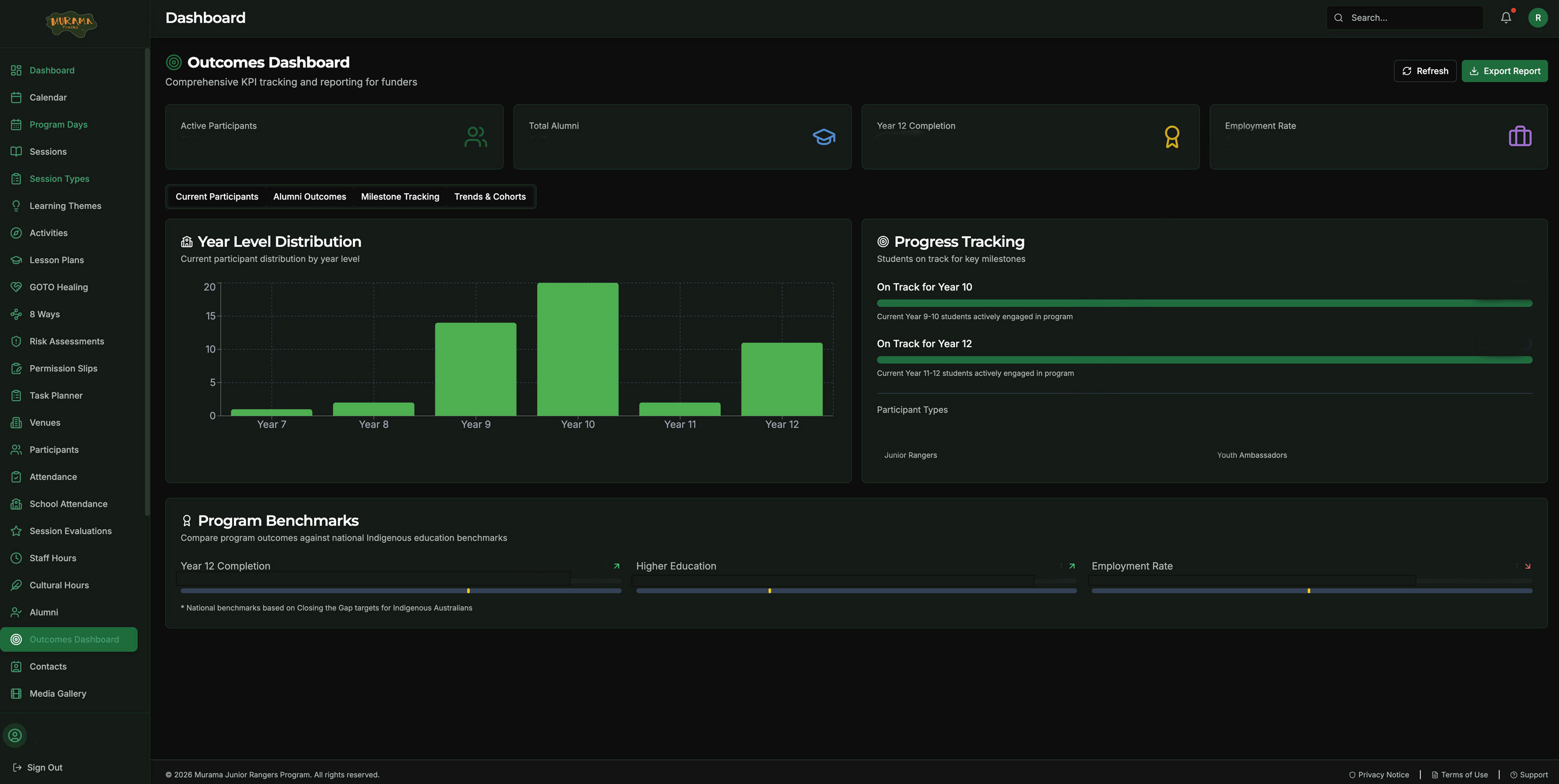The image size is (1559, 784).
Task: Open the School Attendance page
Action: pyautogui.click(x=69, y=503)
